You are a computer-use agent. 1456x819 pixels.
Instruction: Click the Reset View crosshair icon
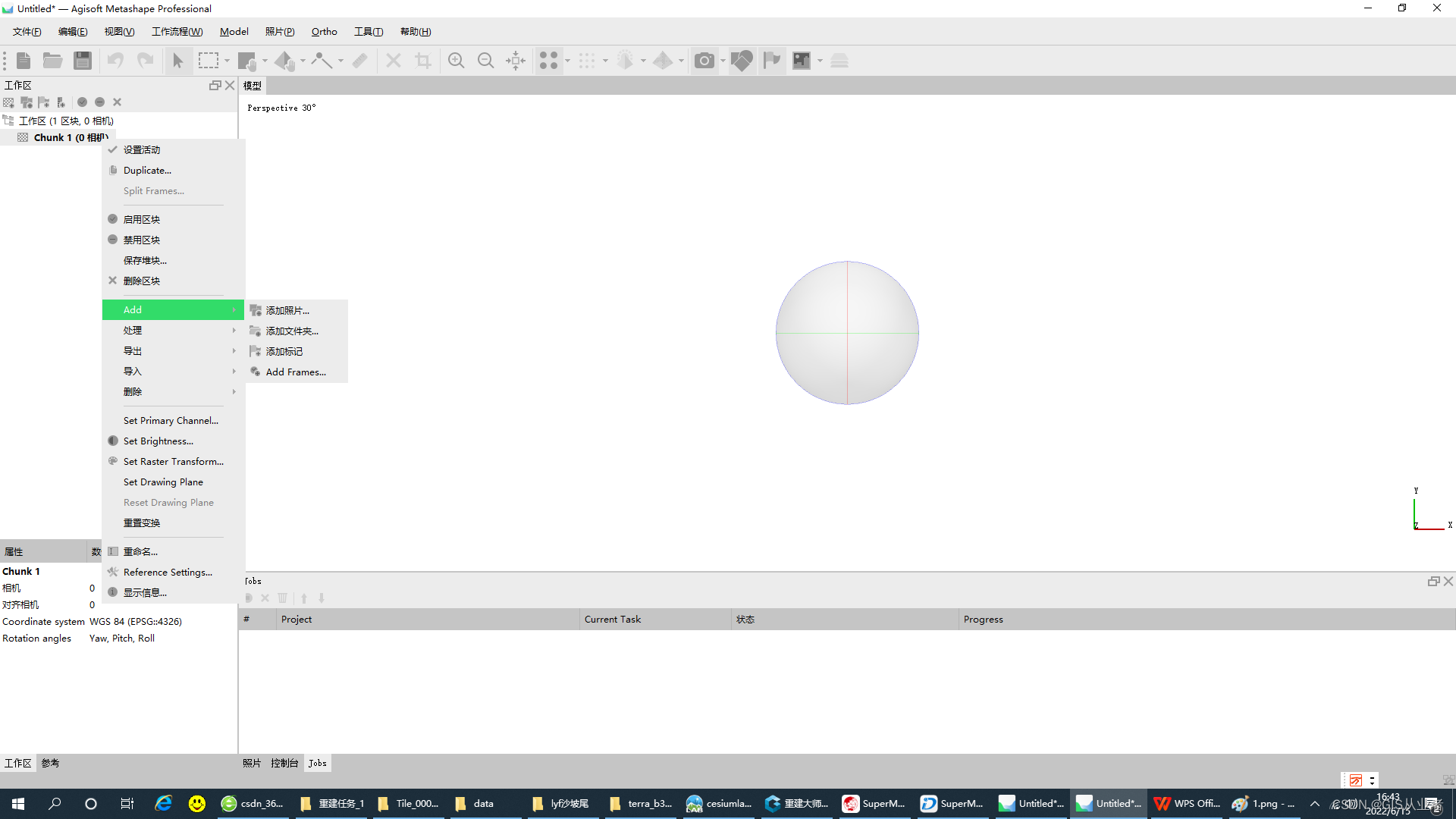[x=516, y=61]
